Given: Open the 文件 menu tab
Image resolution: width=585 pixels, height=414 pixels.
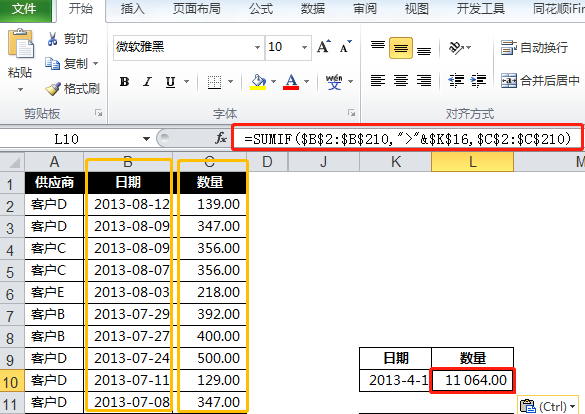Looking at the screenshot, I should [24, 8].
